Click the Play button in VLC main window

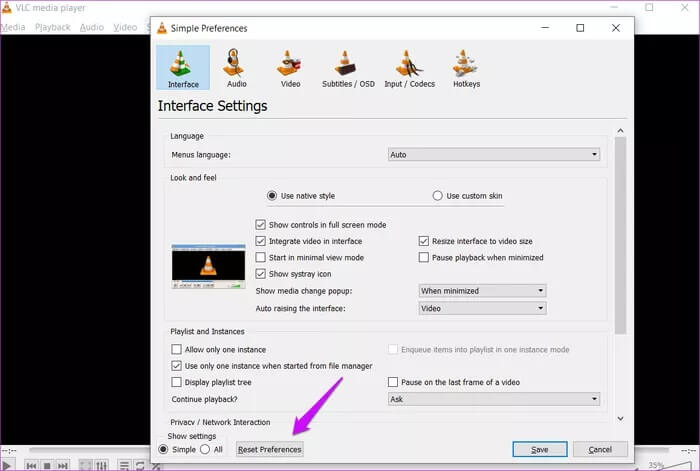tap(8, 465)
